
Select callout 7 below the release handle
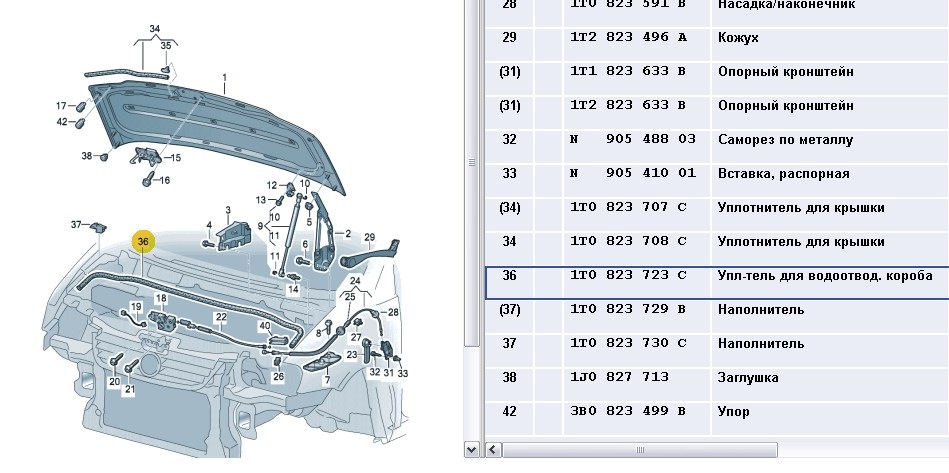coord(327,380)
